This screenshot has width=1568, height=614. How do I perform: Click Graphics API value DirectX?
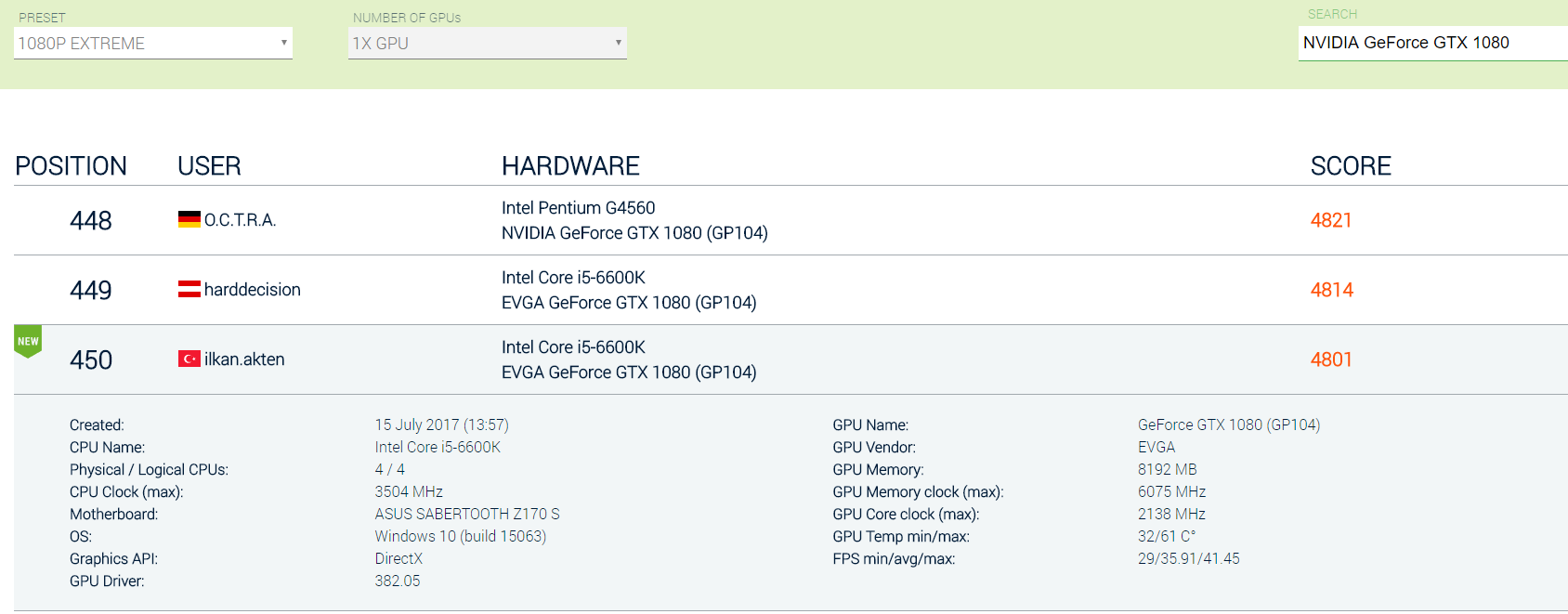pyautogui.click(x=399, y=558)
